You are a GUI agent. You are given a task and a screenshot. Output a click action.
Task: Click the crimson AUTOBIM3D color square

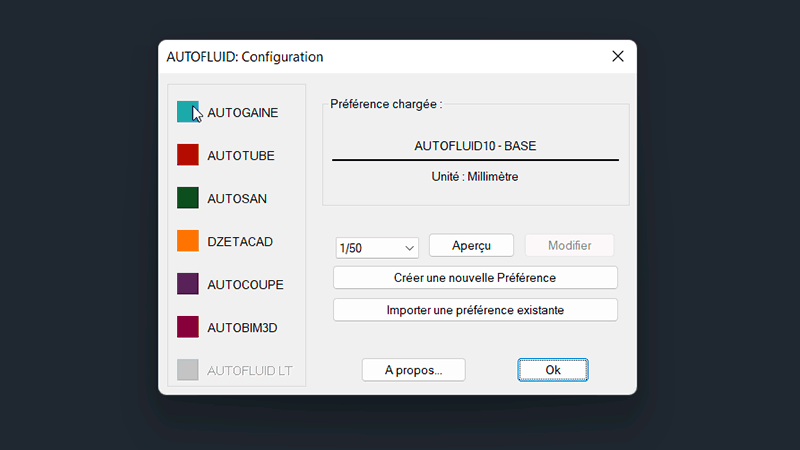tap(188, 327)
